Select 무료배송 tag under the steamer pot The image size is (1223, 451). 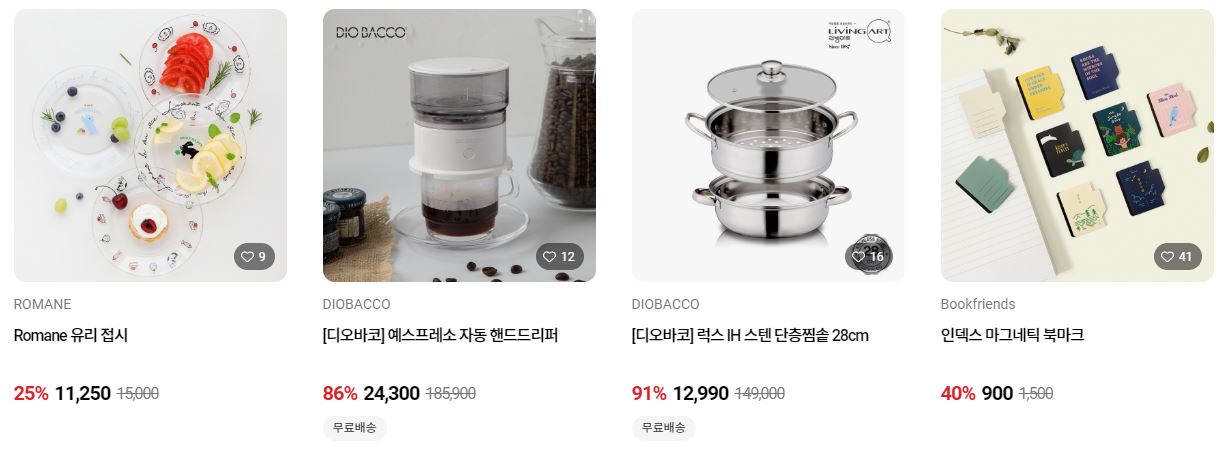[x=664, y=428]
